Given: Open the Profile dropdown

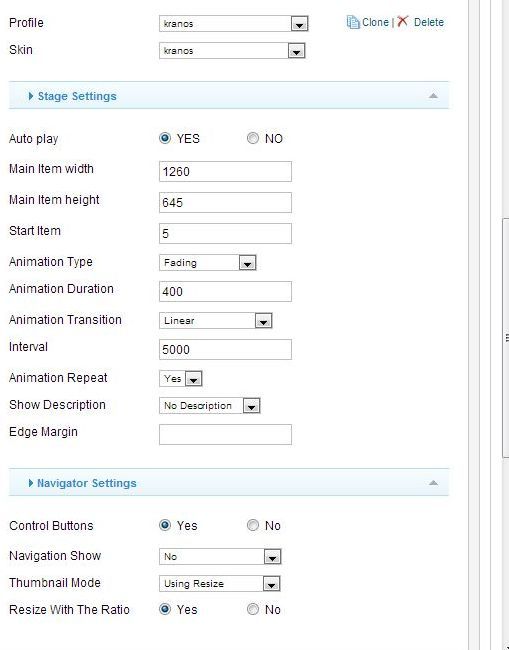Looking at the screenshot, I should (234, 24).
